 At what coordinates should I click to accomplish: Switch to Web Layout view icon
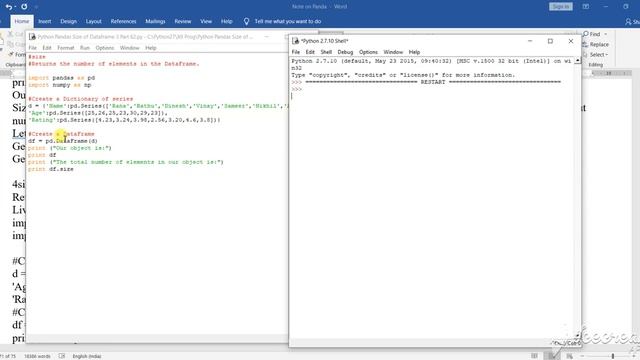[569, 356]
